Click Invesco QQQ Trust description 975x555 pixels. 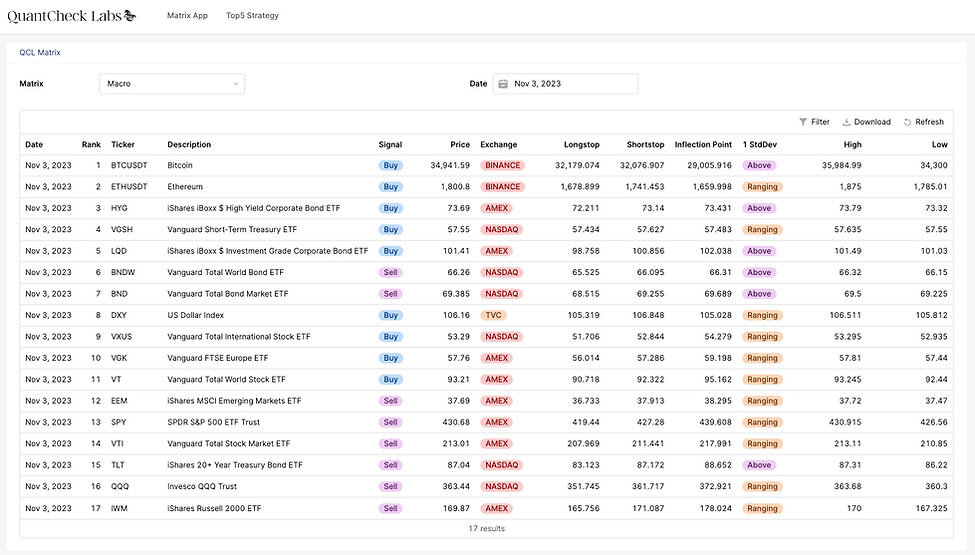202,487
